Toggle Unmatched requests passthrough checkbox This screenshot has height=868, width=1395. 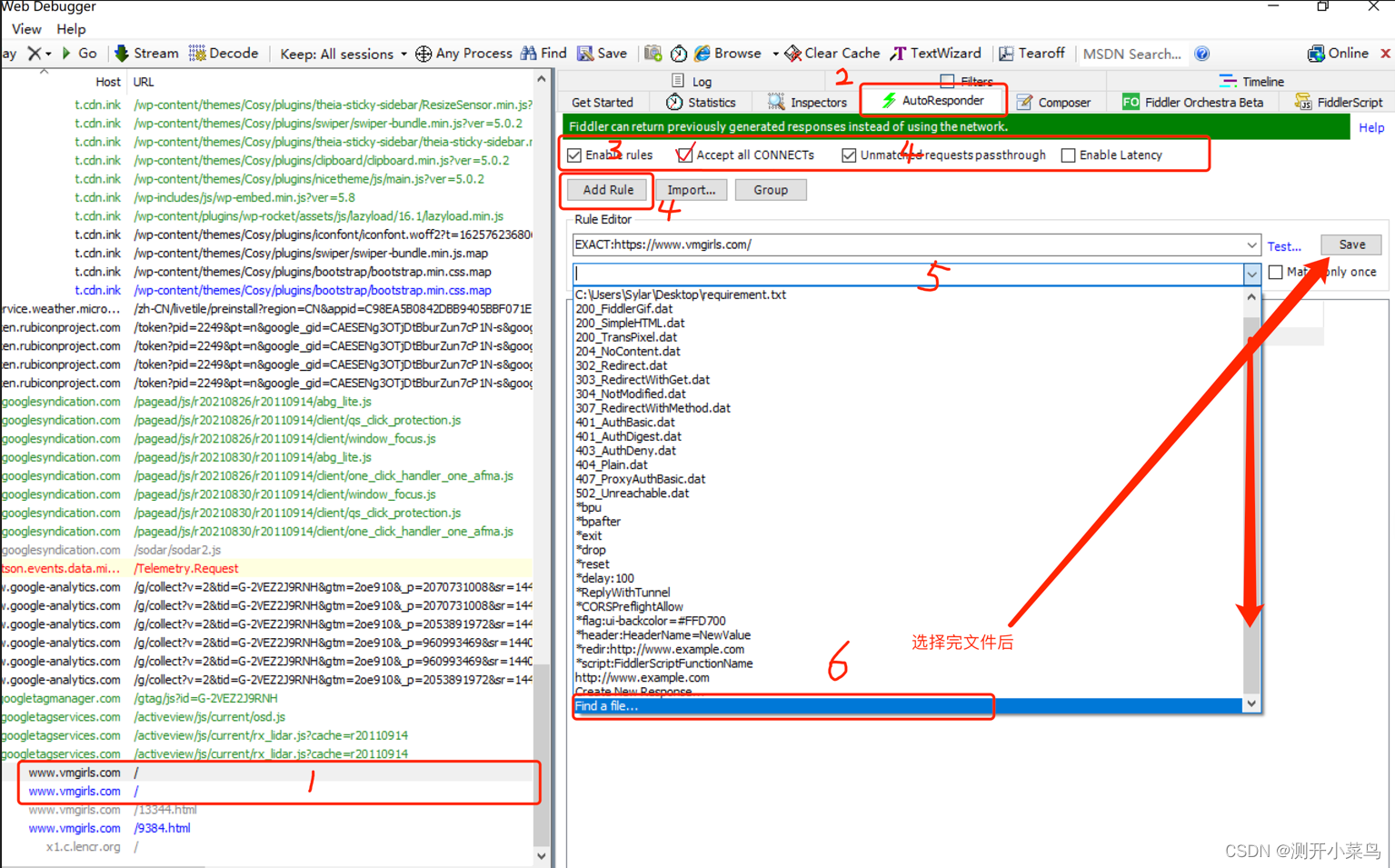849,155
